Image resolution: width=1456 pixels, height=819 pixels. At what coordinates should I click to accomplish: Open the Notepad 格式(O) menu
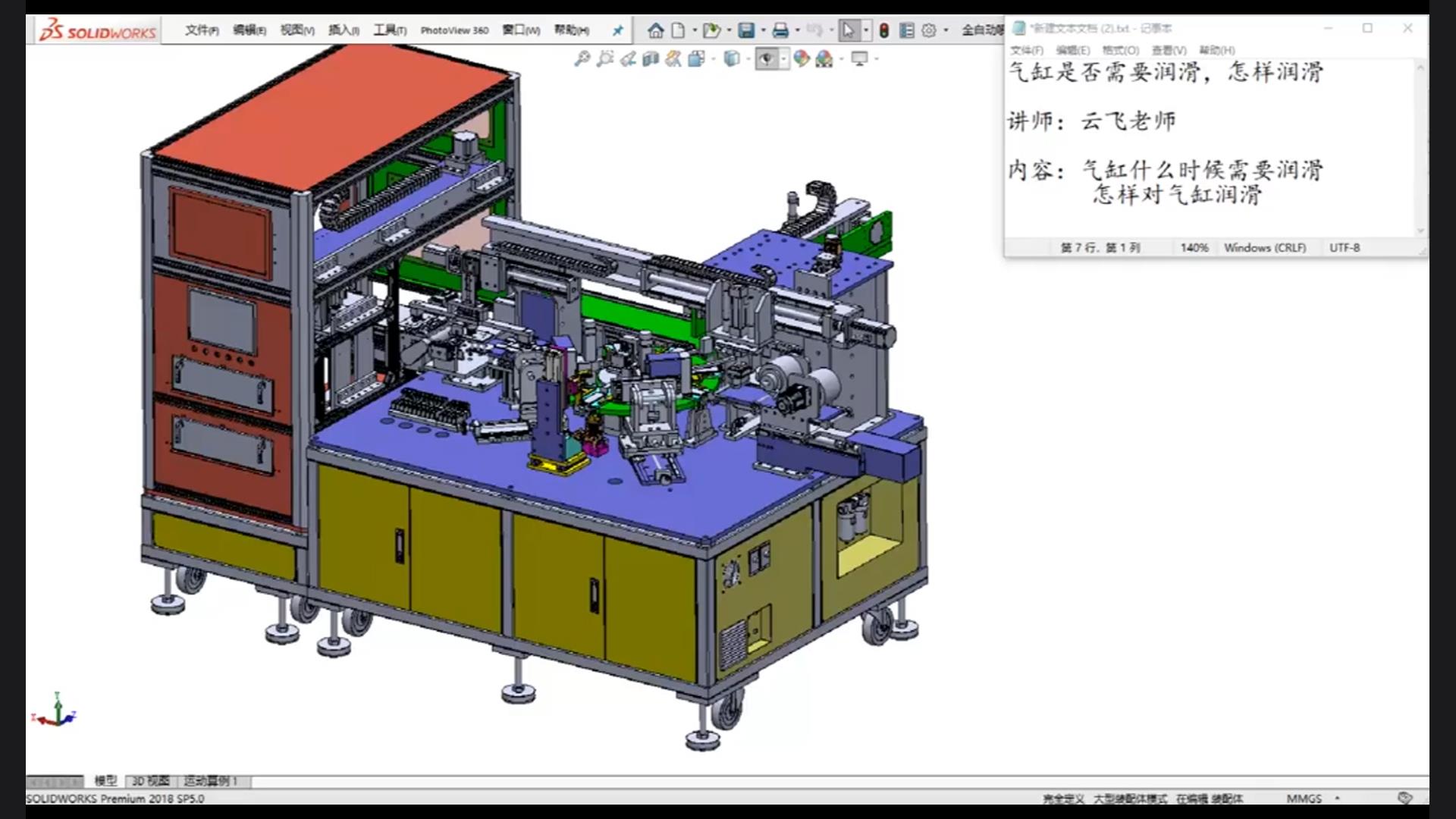coord(1121,50)
